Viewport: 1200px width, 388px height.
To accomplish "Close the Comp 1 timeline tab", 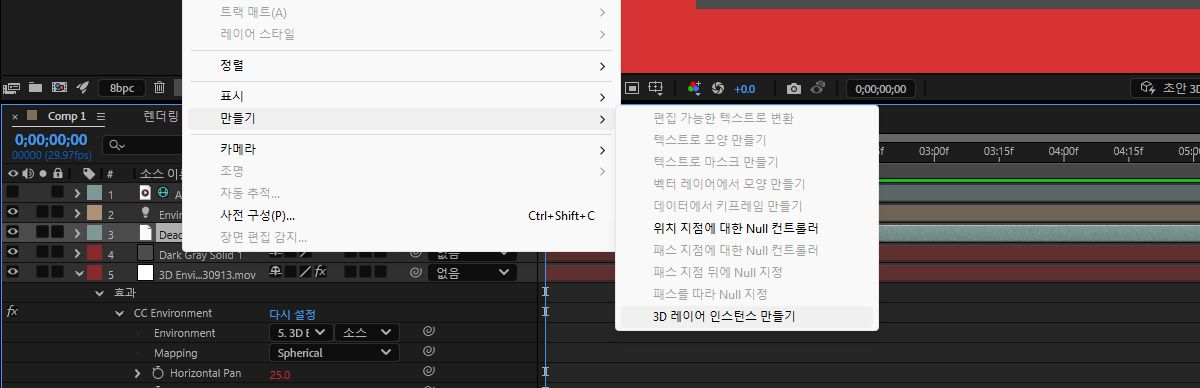I will click(15, 117).
